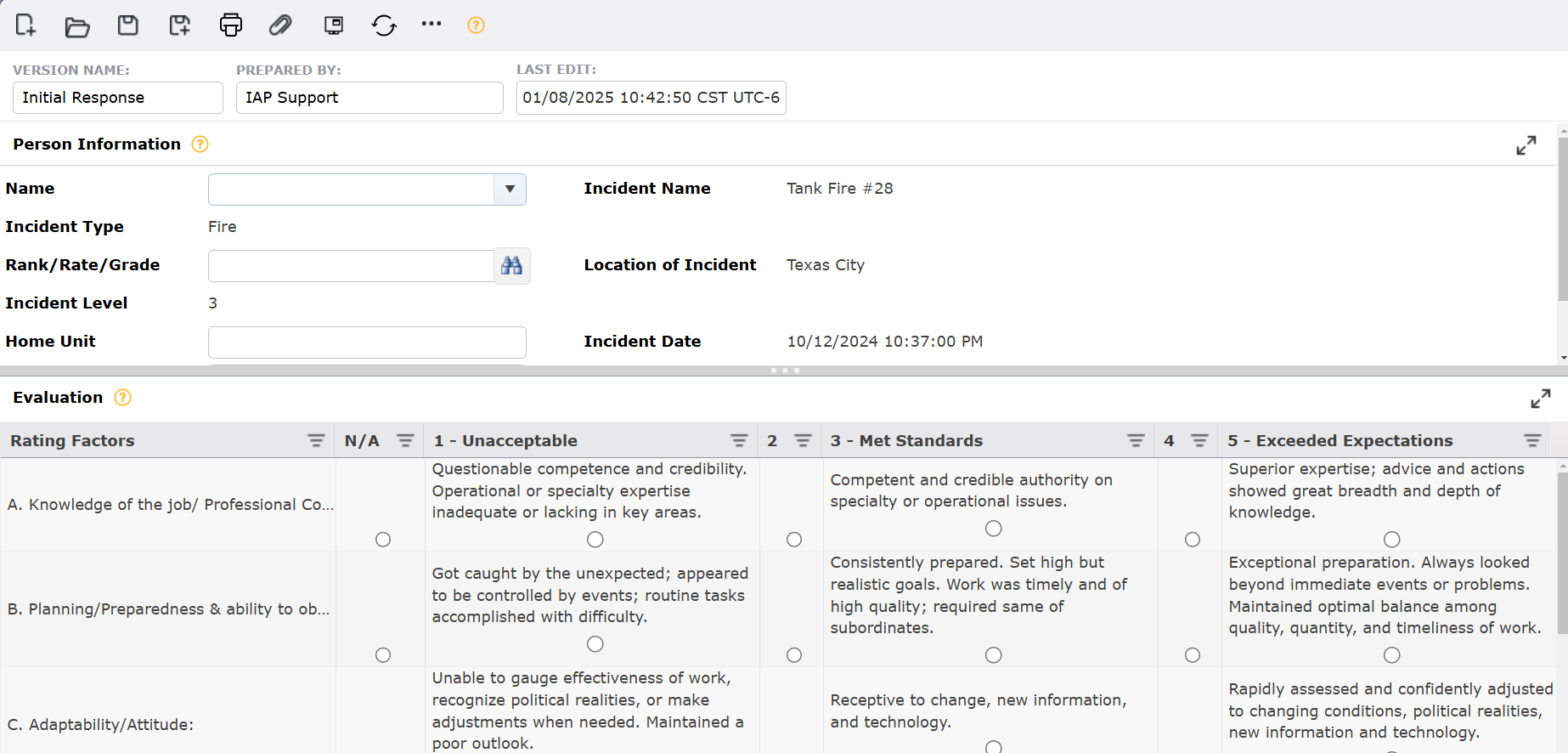Expand the Person Information panel
The image size is (1568, 753).
pyautogui.click(x=1526, y=145)
